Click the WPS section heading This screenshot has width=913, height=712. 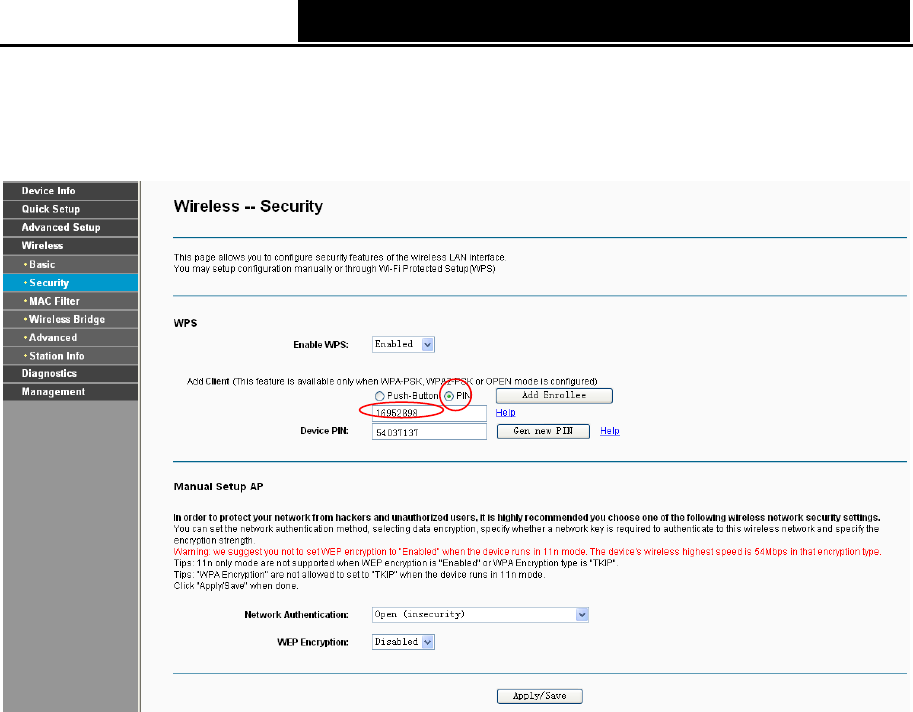[185, 323]
